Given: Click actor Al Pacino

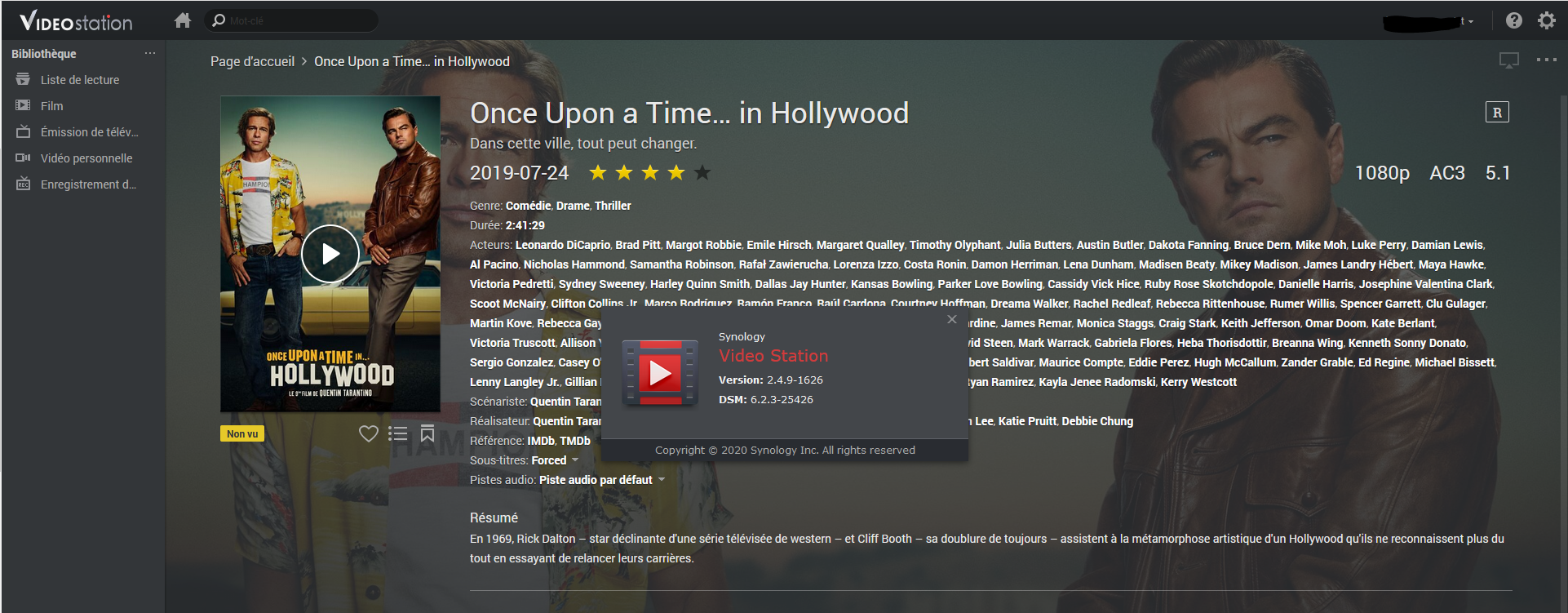Looking at the screenshot, I should tap(494, 264).
